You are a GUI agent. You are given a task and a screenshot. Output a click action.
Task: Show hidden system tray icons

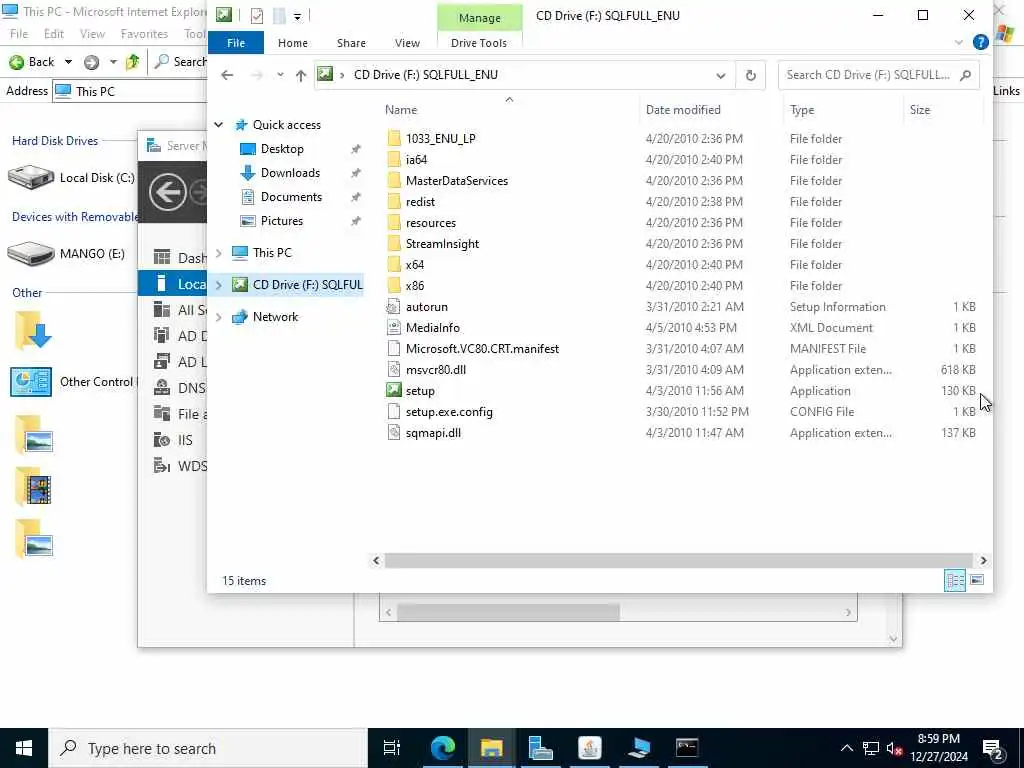click(846, 748)
